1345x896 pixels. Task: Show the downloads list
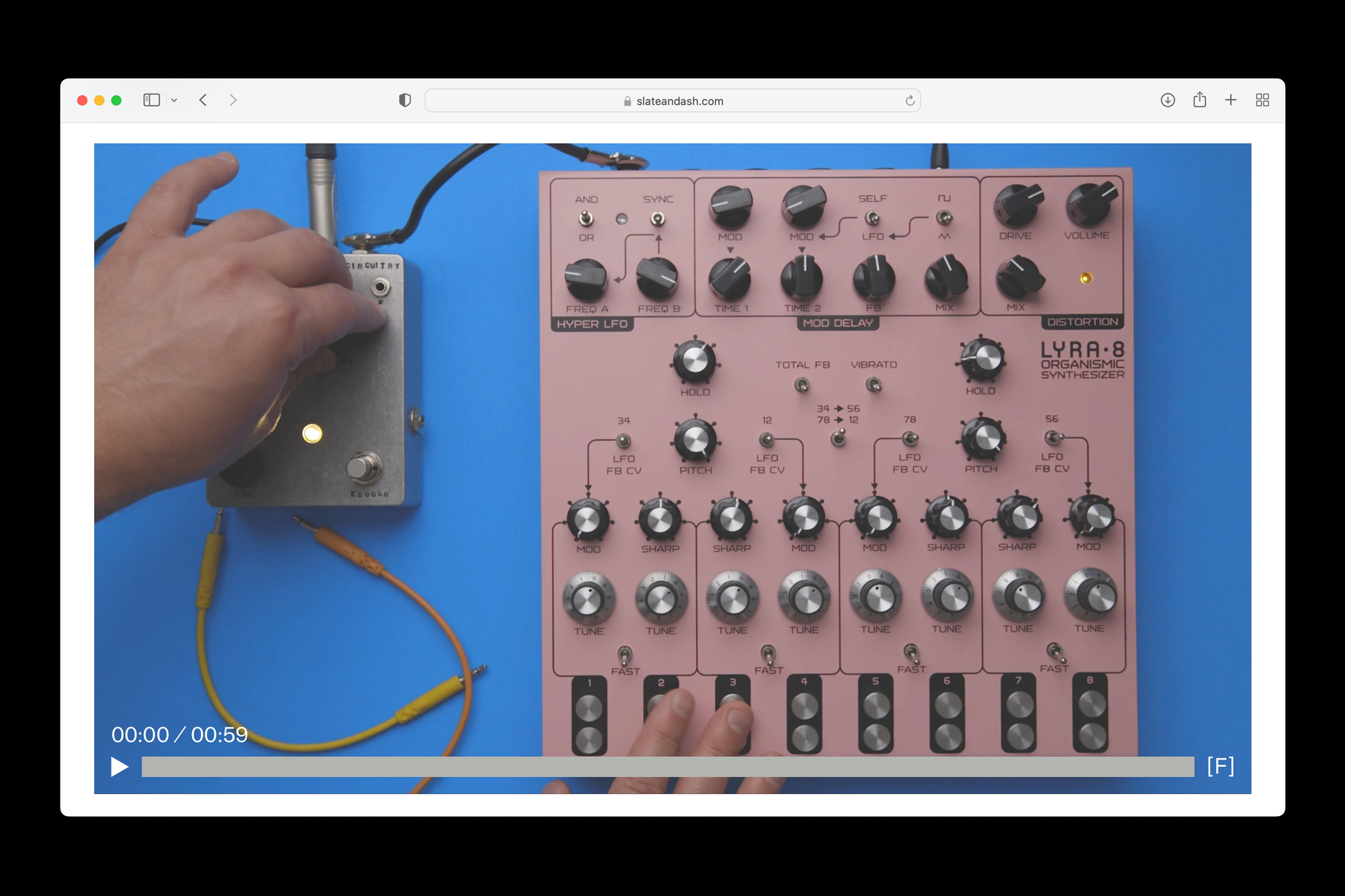tap(1167, 100)
